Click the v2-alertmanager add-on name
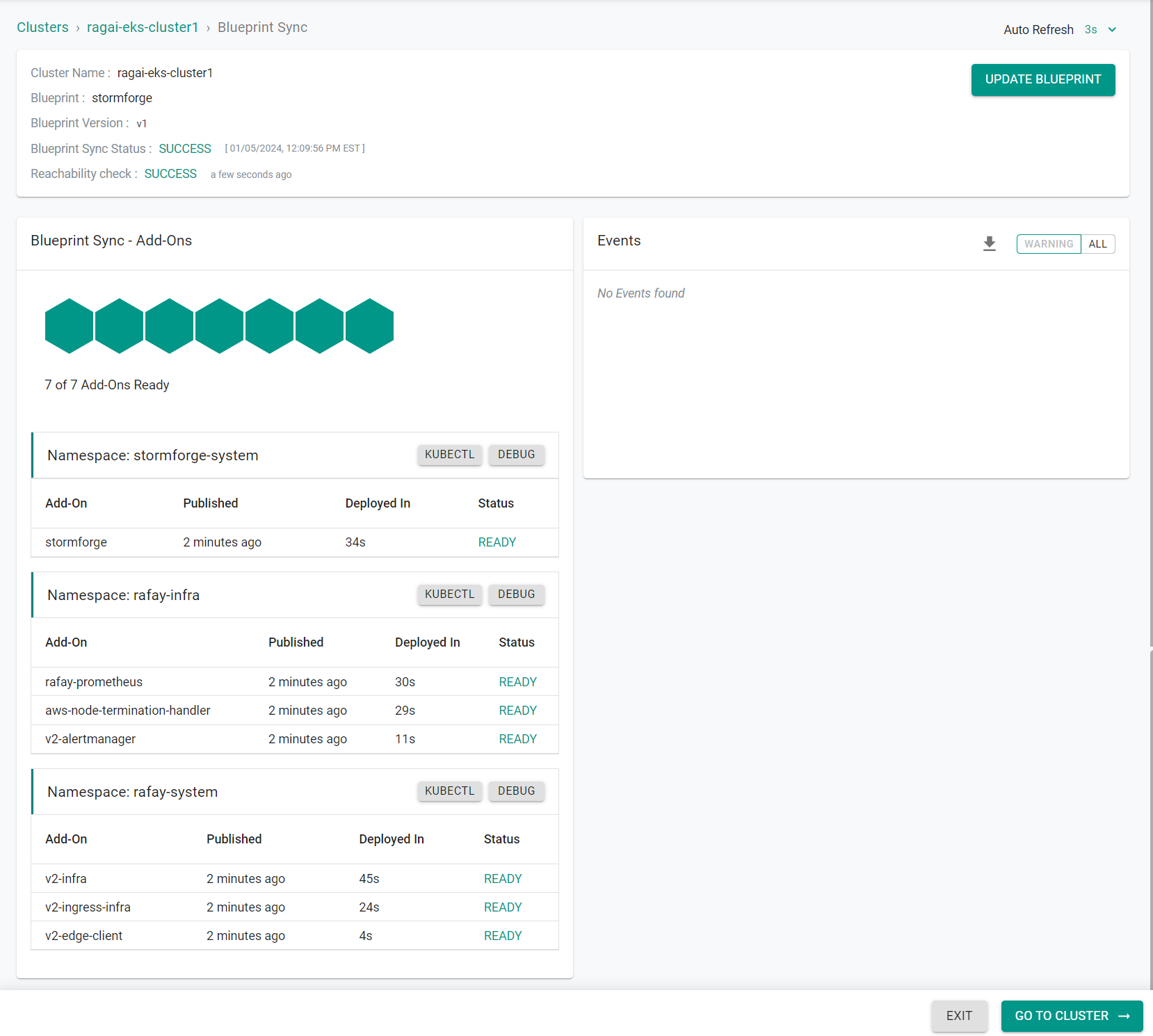Viewport: 1153px width, 1036px height. [90, 739]
